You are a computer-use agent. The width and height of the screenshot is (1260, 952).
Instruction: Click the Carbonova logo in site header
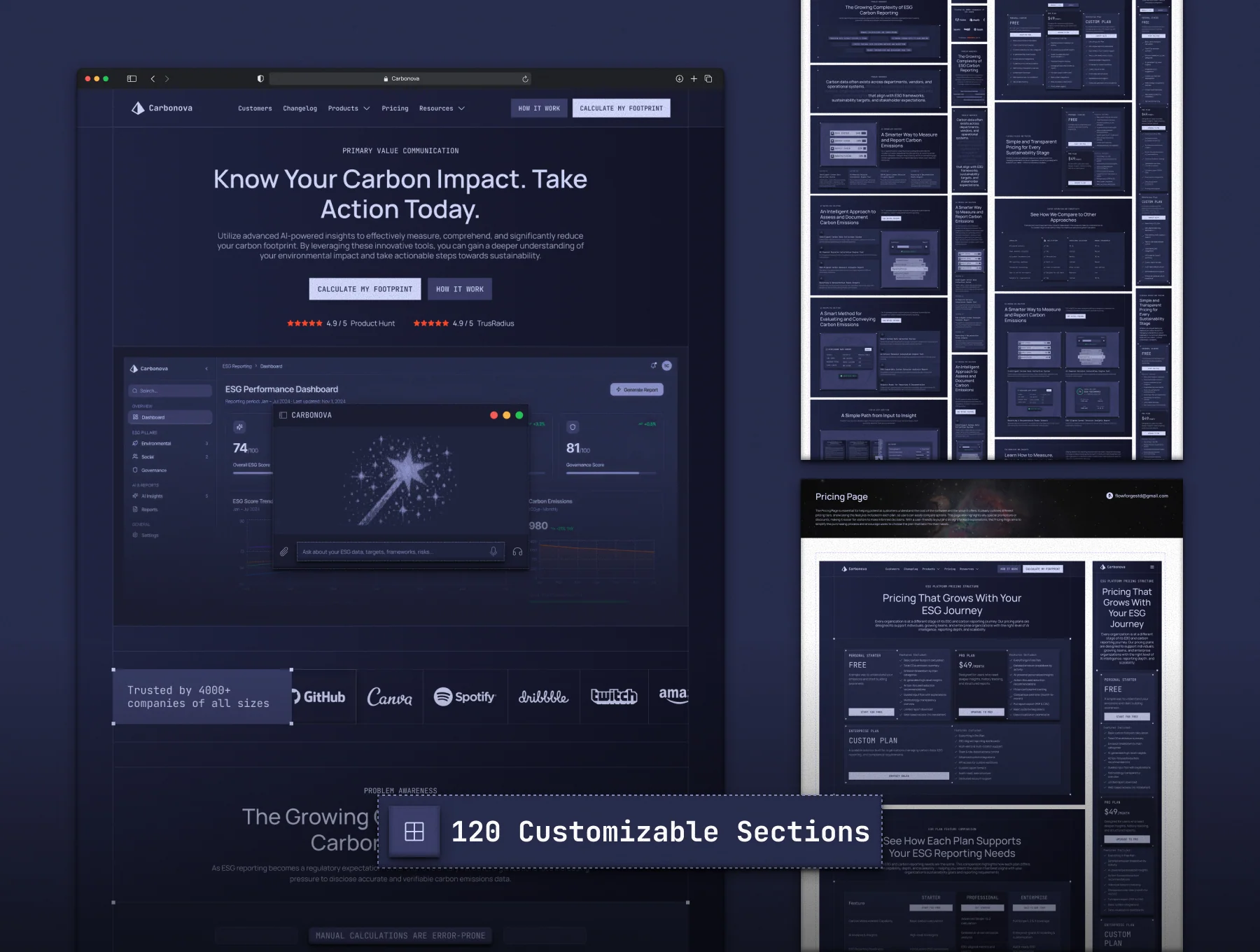(162, 108)
